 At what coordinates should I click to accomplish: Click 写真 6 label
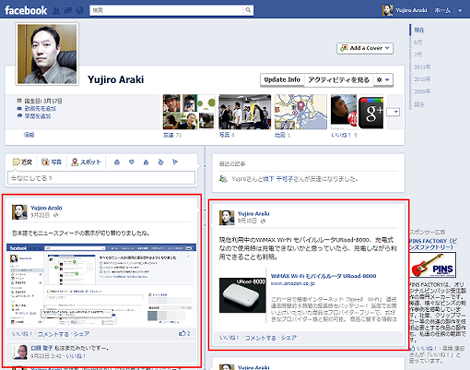tap(227, 135)
